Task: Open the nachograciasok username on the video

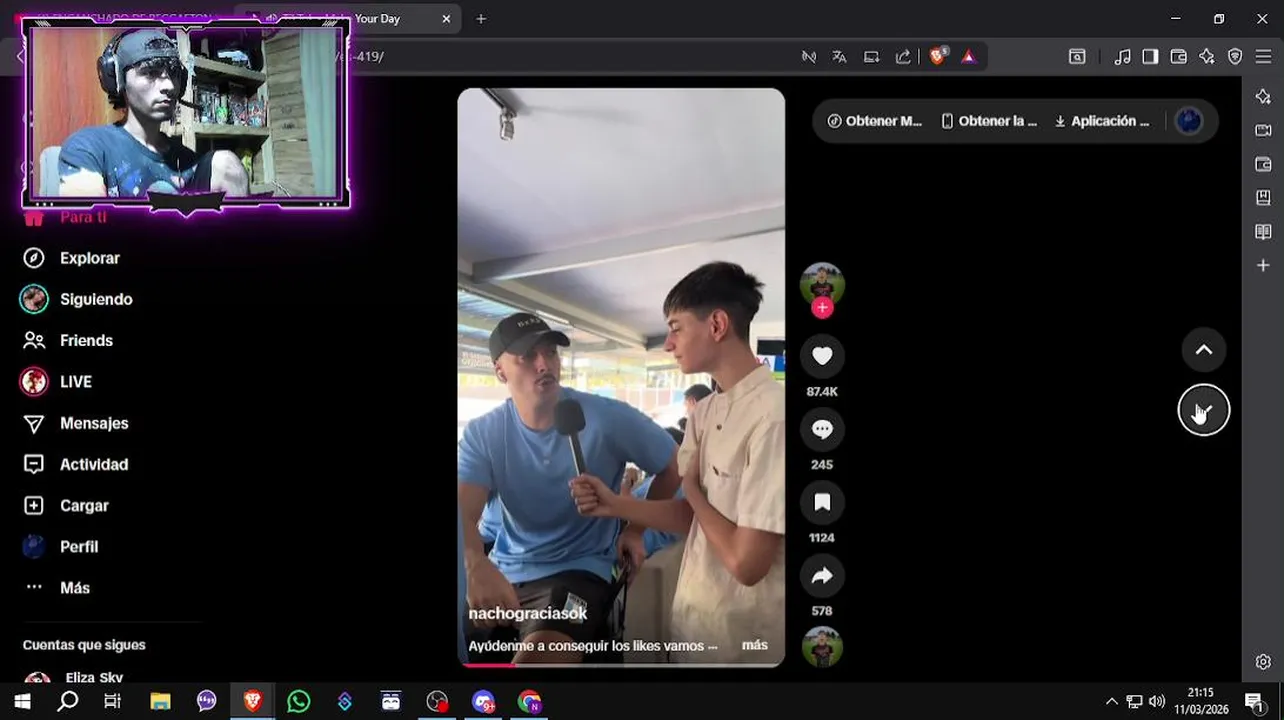Action: (528, 614)
